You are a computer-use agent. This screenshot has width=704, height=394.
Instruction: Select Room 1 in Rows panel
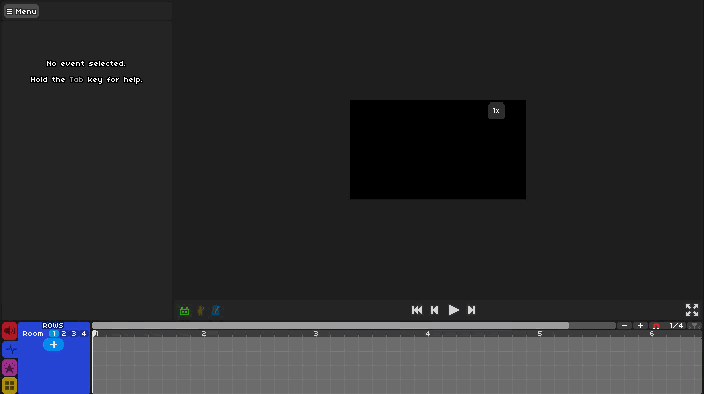pyautogui.click(x=54, y=333)
